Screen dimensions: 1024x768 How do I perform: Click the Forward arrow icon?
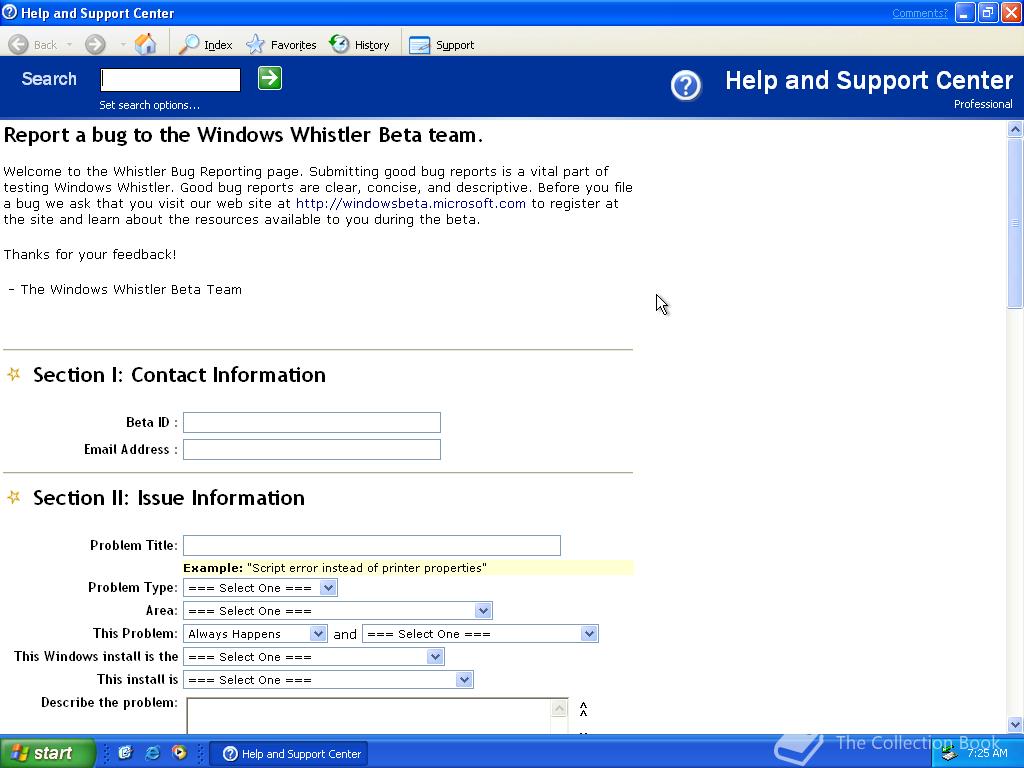pyautogui.click(x=95, y=44)
